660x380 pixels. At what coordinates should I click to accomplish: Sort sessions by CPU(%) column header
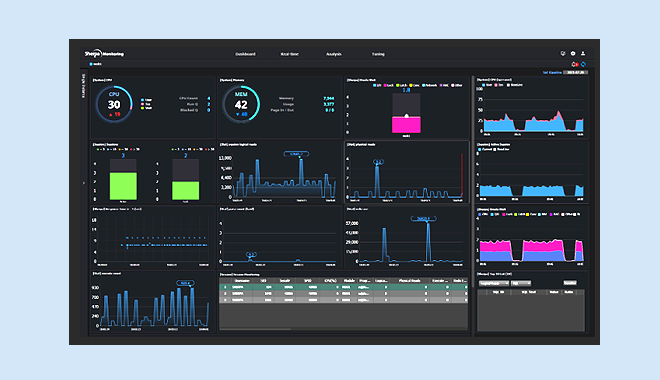pos(330,281)
